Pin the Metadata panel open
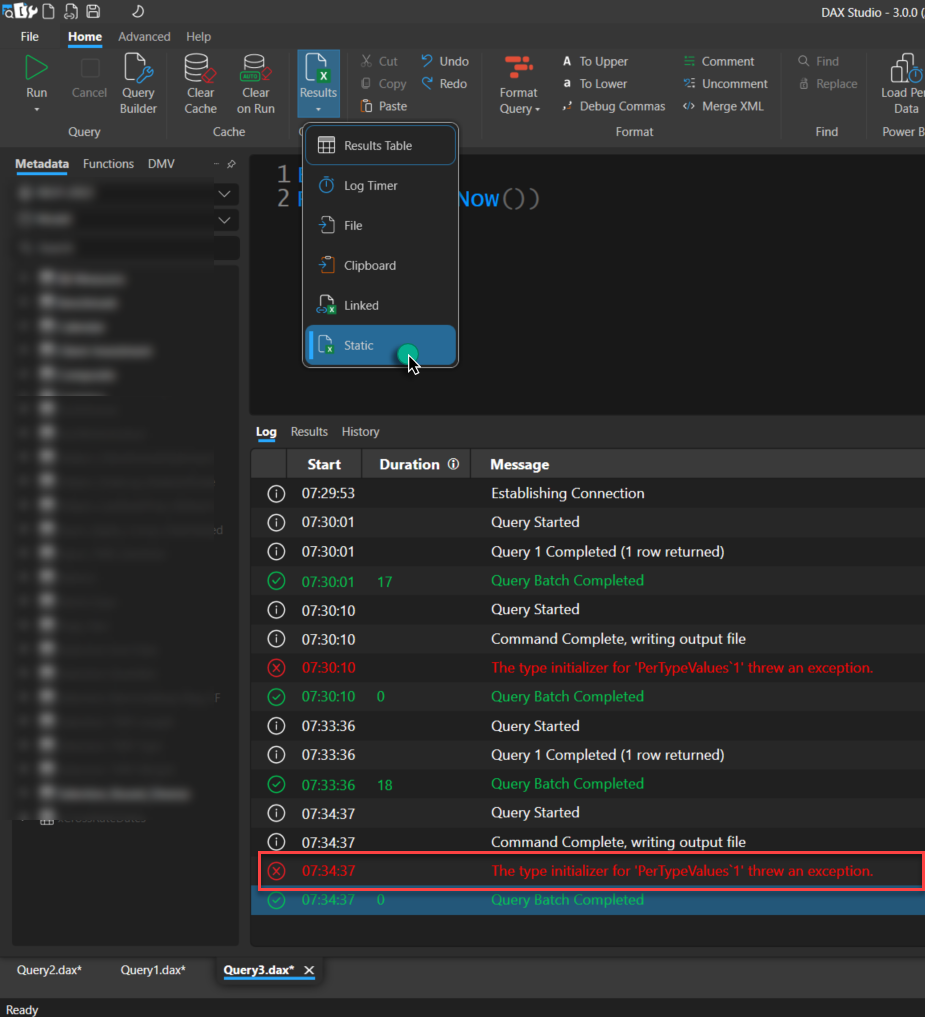Screen dimensions: 925x1017 click(x=231, y=163)
